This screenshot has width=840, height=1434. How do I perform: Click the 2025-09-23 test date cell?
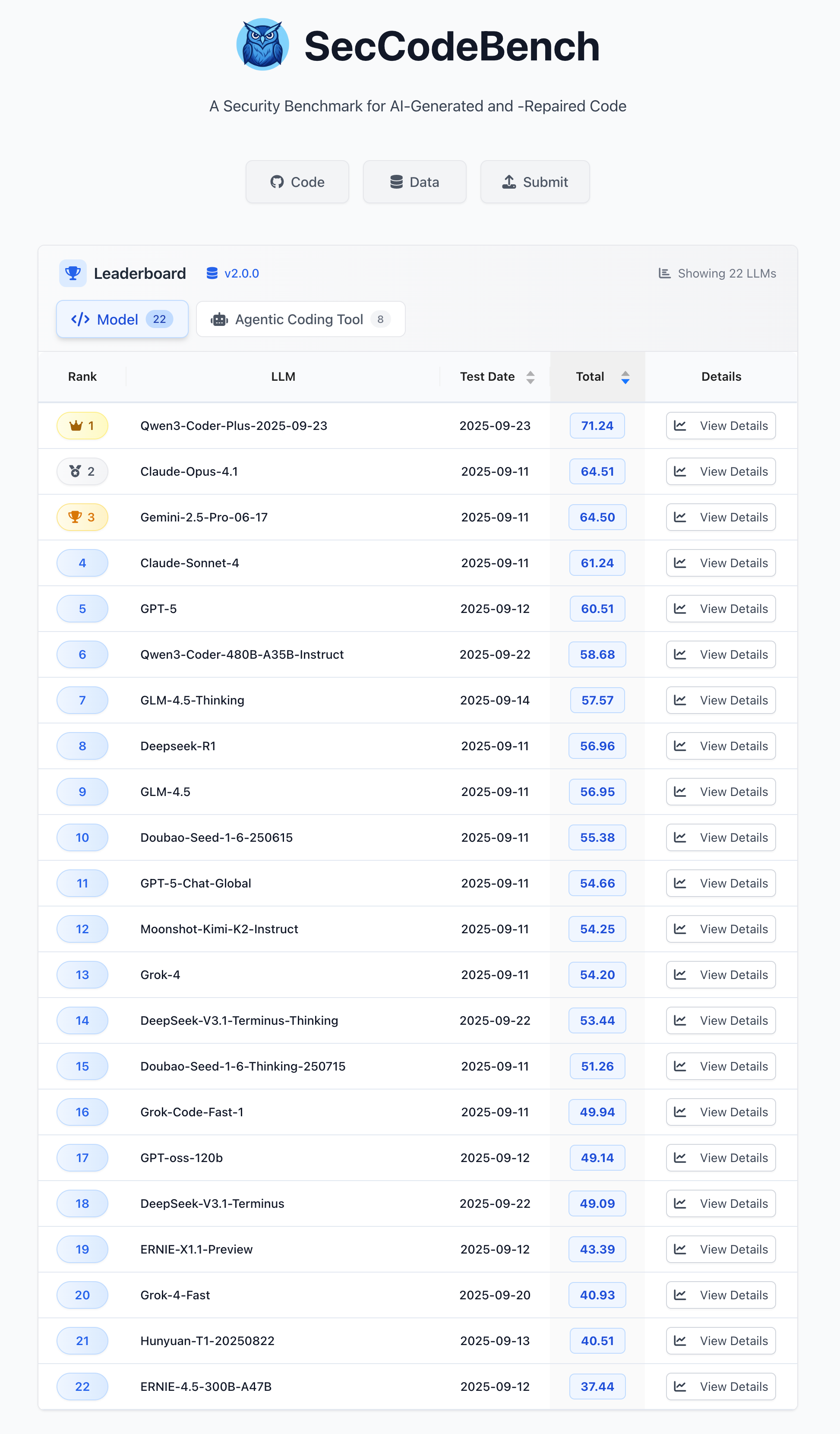pyautogui.click(x=495, y=426)
